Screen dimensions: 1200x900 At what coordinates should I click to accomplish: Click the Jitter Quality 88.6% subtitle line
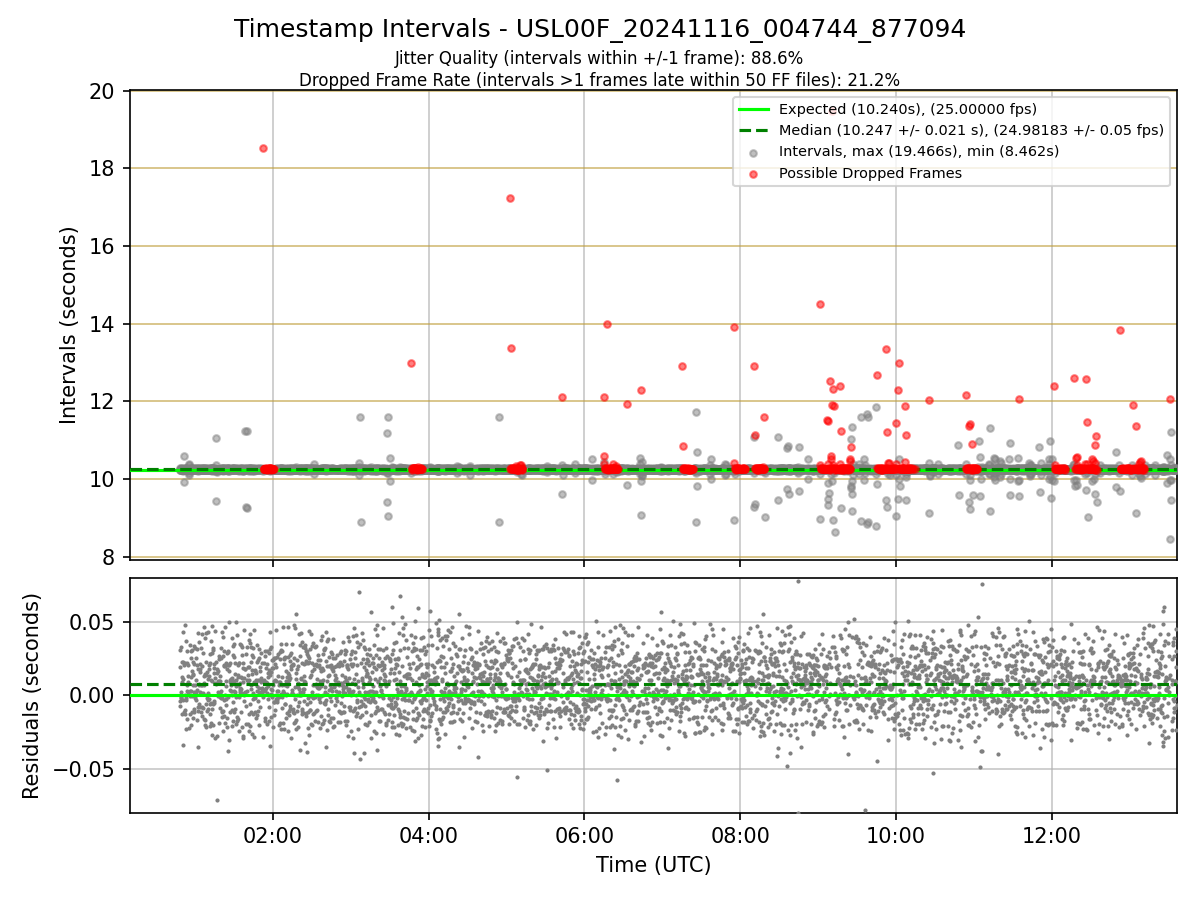click(x=599, y=58)
